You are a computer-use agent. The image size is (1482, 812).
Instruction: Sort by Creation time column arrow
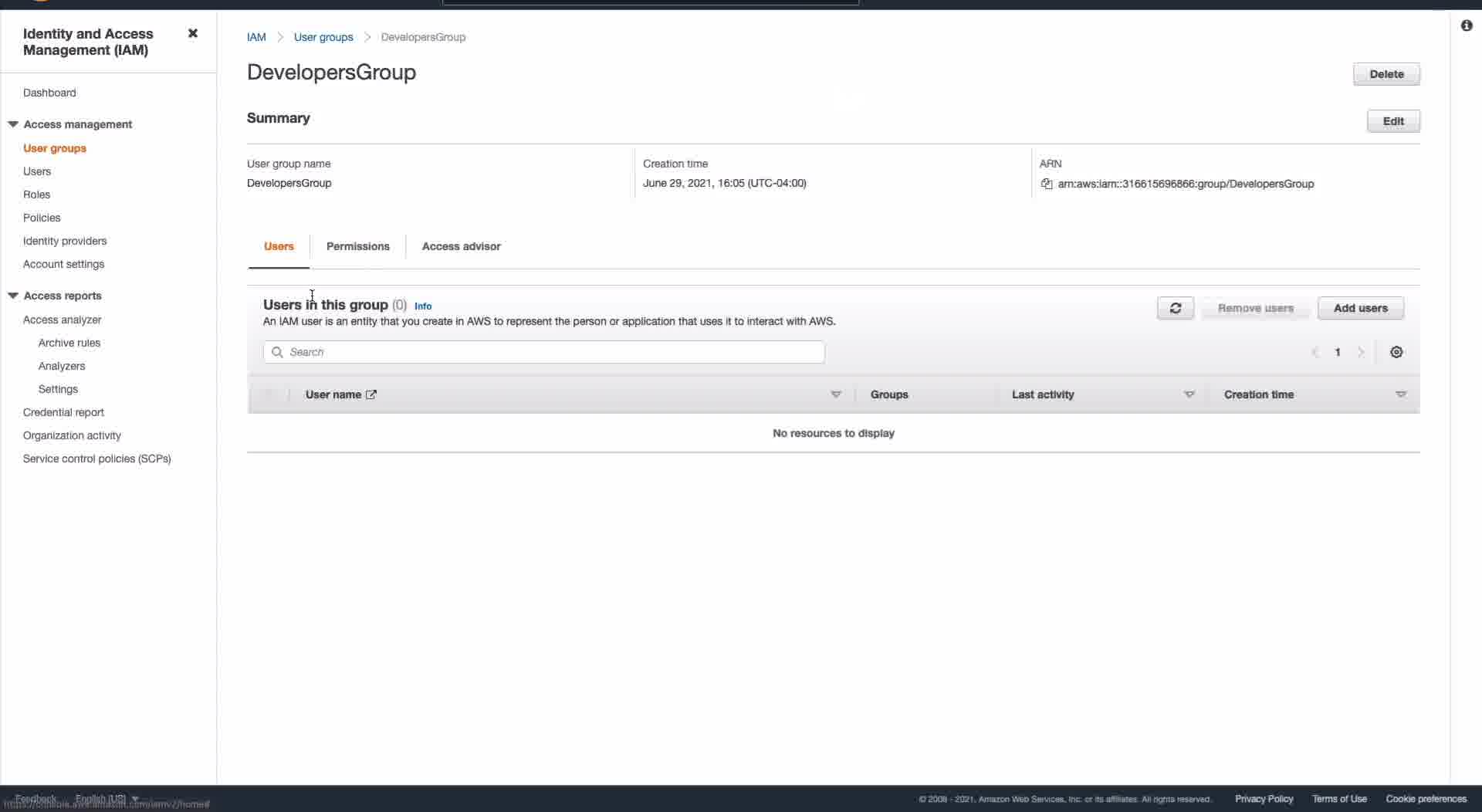[x=1401, y=394]
